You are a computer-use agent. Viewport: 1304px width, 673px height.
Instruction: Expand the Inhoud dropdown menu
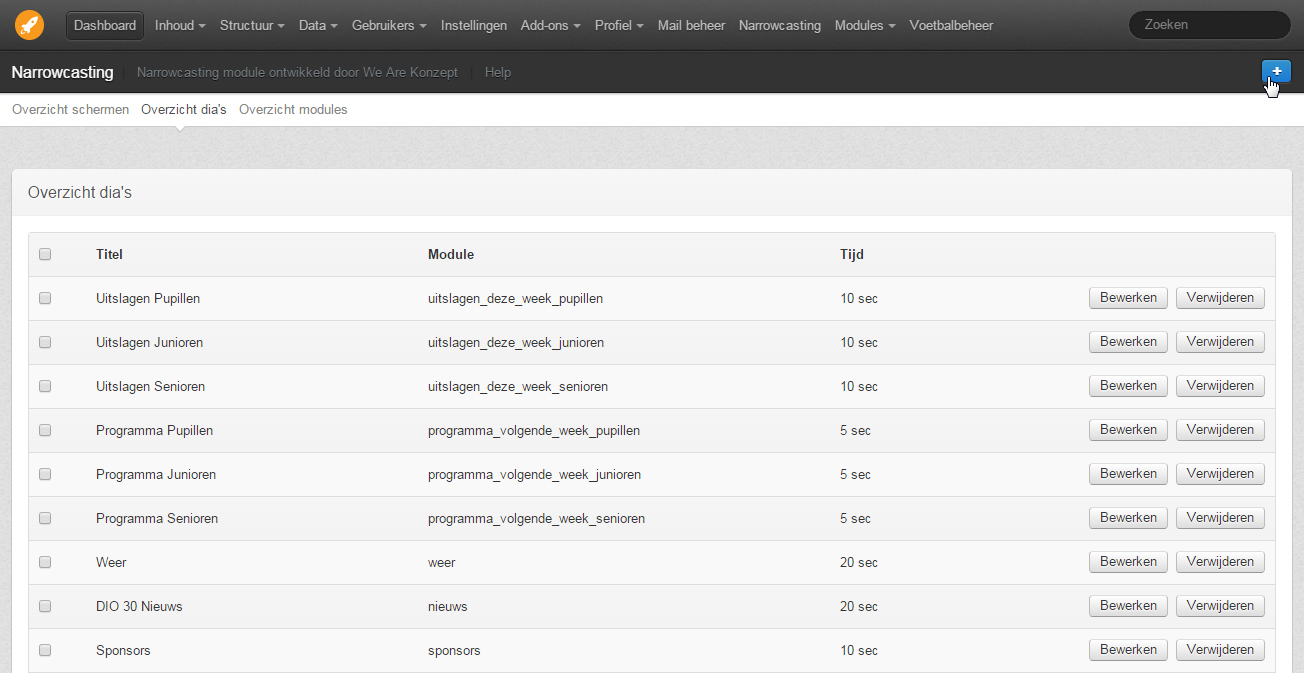pos(180,25)
